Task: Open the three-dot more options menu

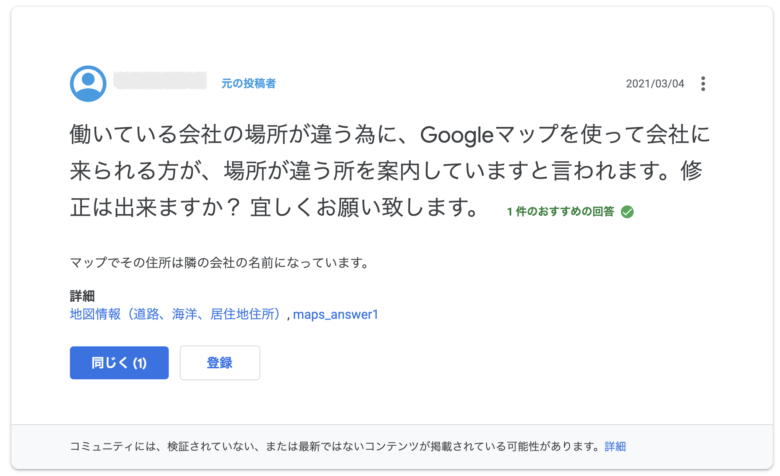Action: [703, 84]
